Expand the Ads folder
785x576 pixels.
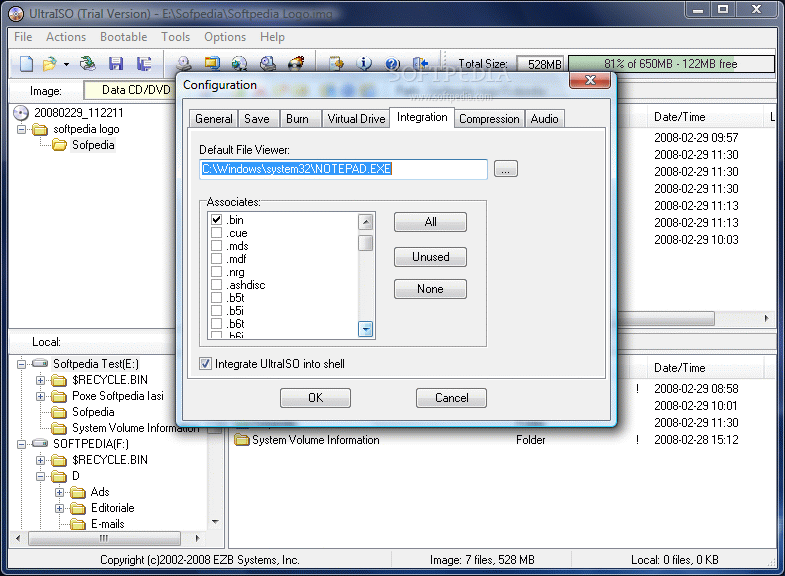point(59,492)
